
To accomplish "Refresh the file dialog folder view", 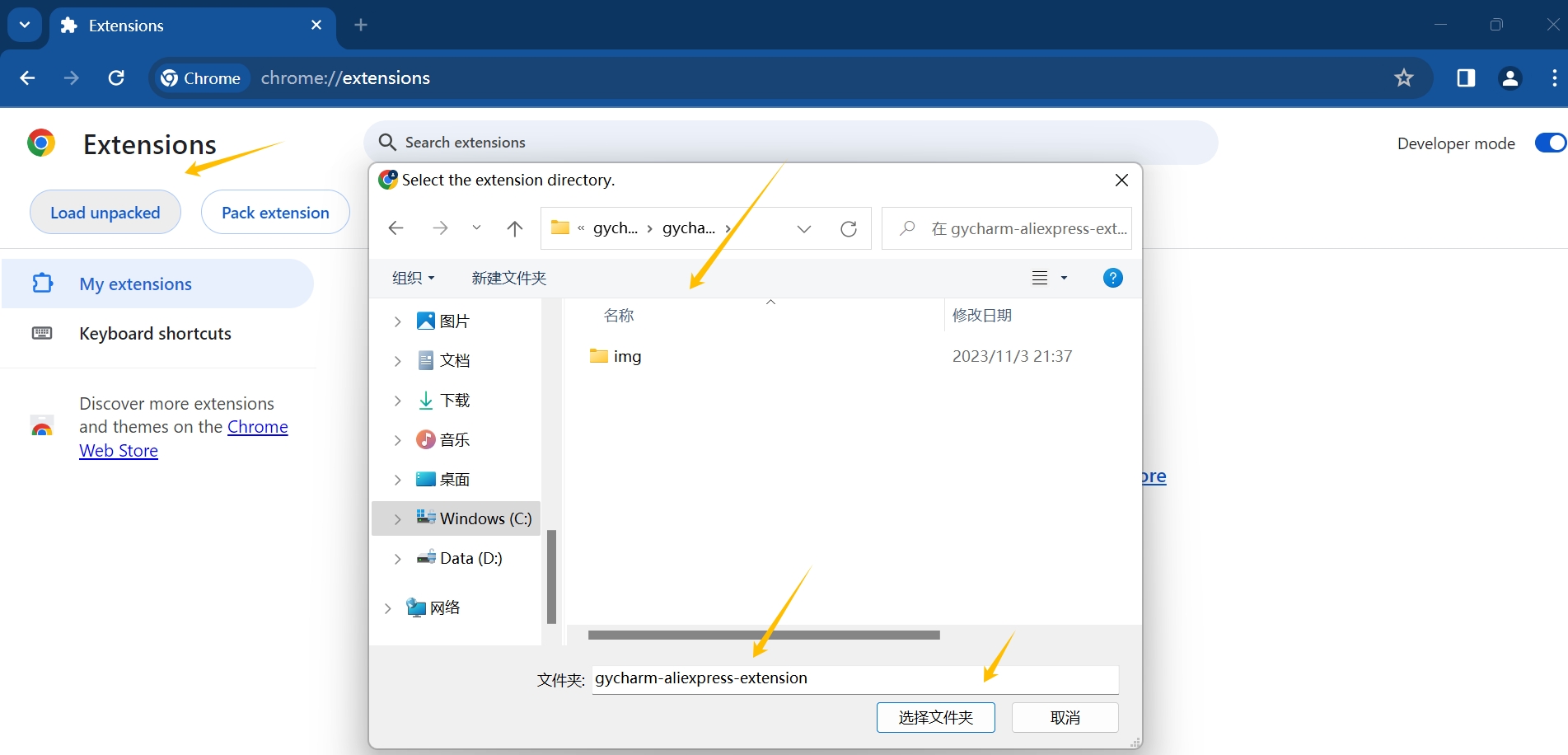I will tap(849, 228).
